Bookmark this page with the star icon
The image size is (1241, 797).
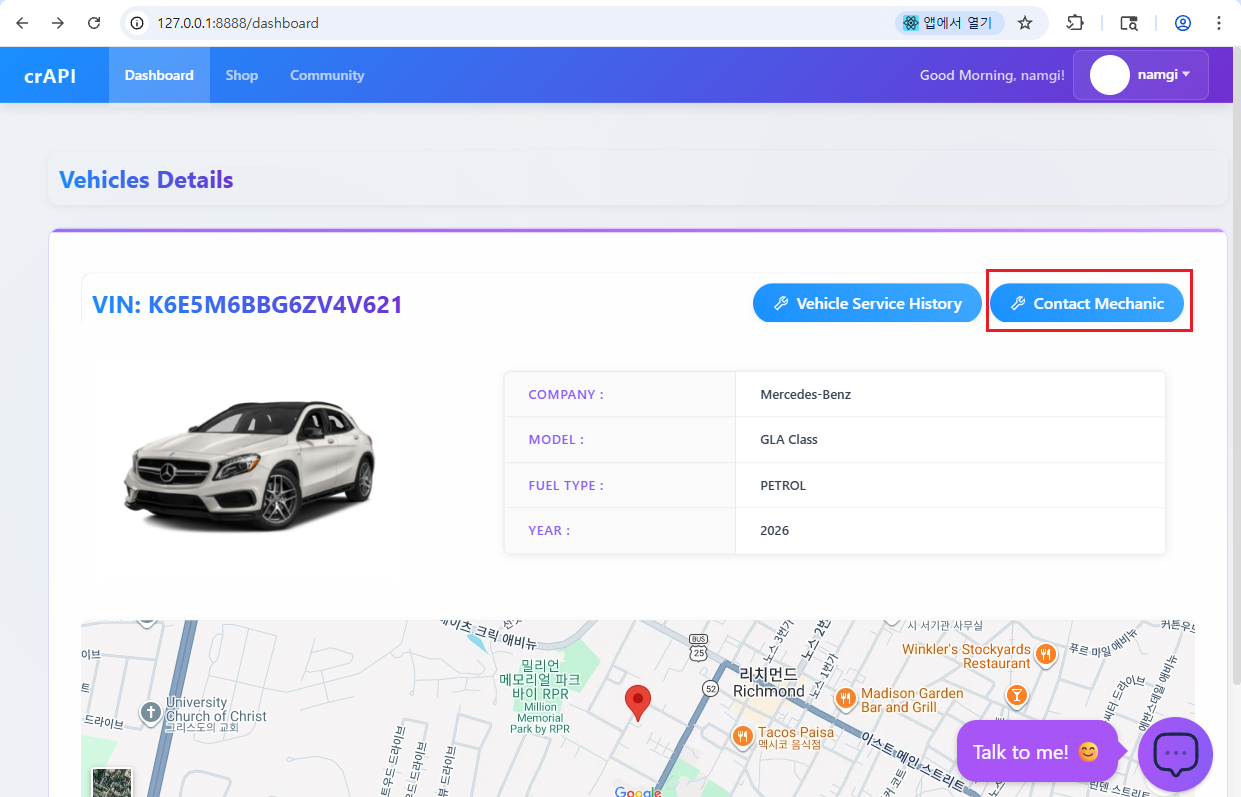[x=1025, y=23]
